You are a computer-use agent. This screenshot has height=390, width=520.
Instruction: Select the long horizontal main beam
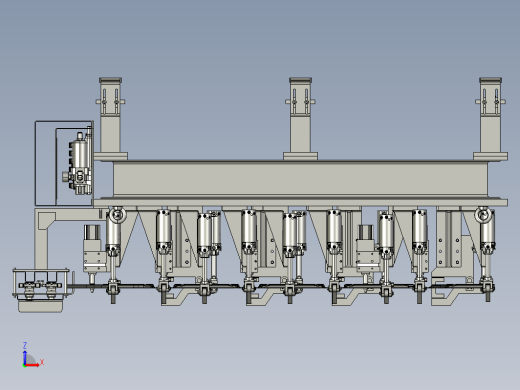tap(300, 180)
